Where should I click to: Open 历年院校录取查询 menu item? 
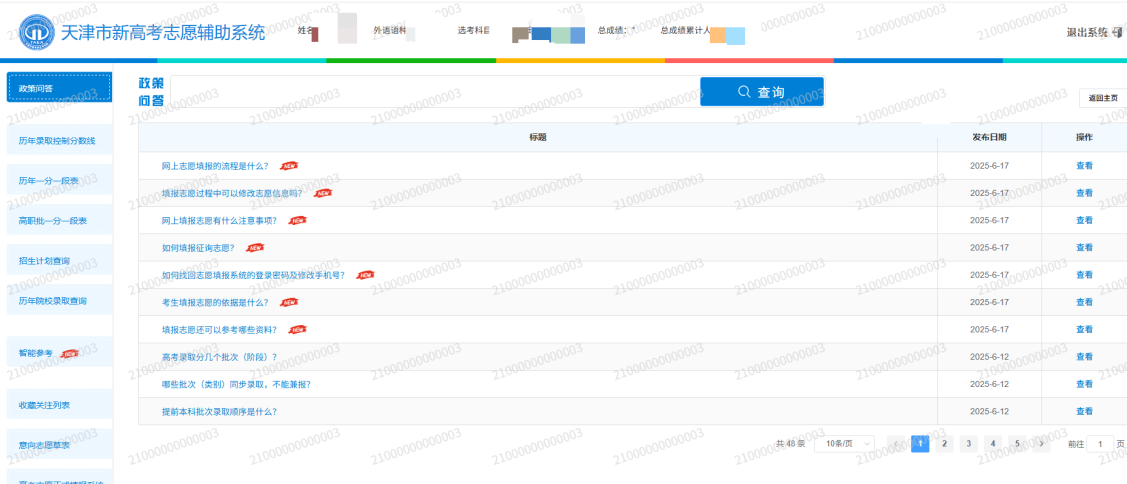pyautogui.click(x=59, y=300)
